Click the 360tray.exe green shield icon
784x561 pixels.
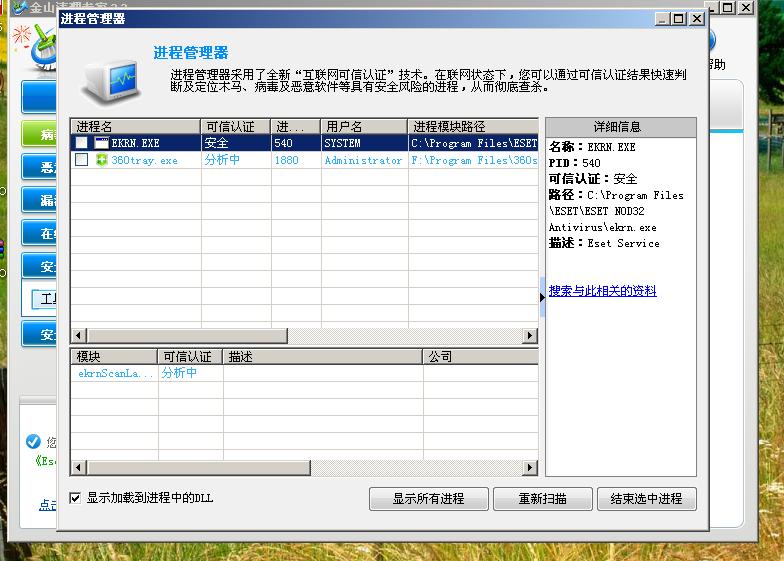coord(102,160)
